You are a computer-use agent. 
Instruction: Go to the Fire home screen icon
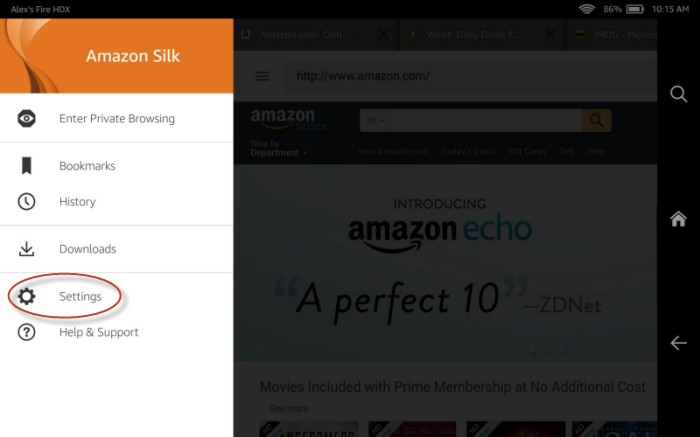(x=678, y=219)
